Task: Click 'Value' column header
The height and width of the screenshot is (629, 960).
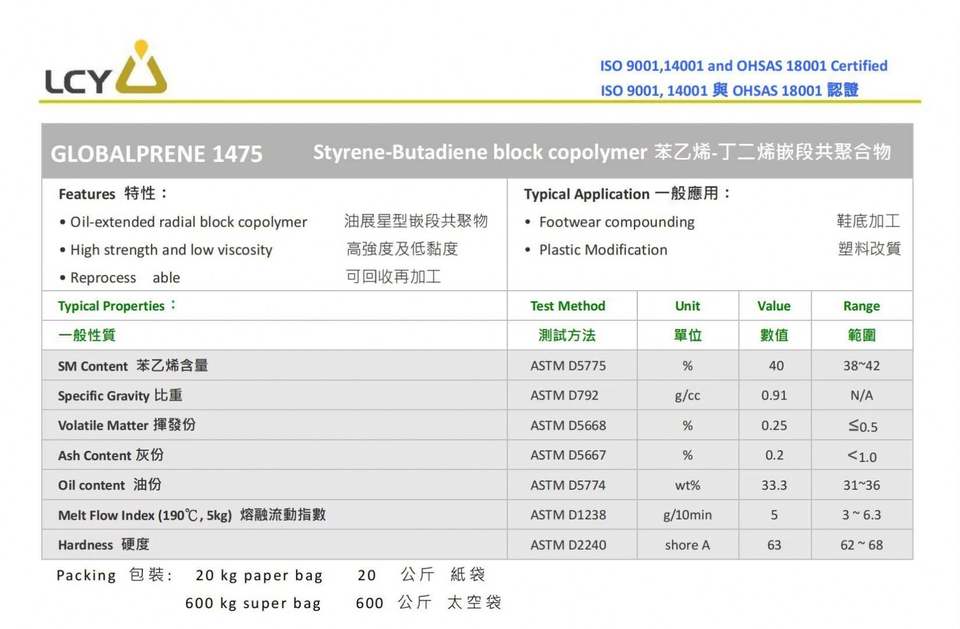Action: [x=774, y=306]
